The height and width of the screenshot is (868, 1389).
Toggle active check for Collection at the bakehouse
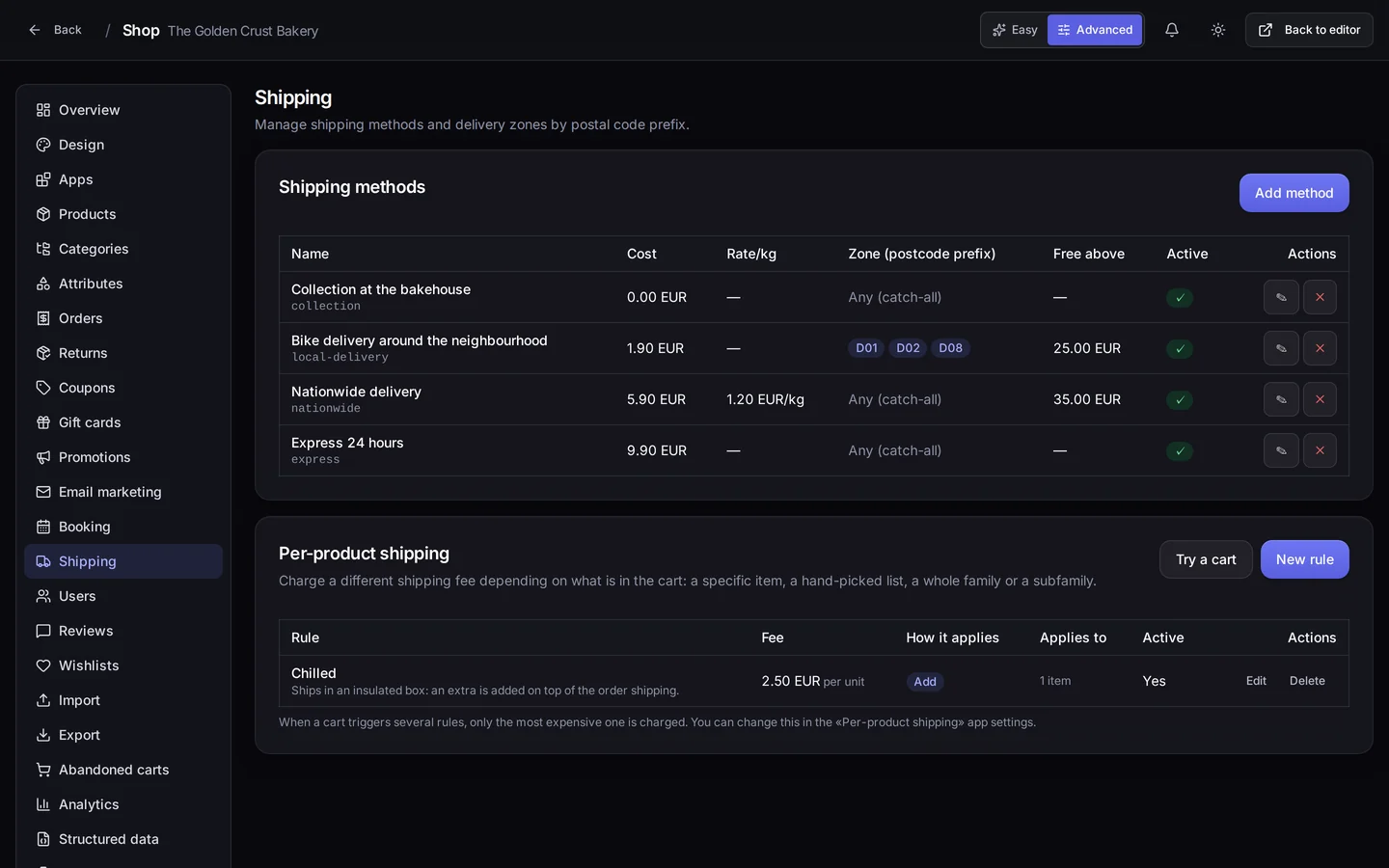coord(1180,298)
